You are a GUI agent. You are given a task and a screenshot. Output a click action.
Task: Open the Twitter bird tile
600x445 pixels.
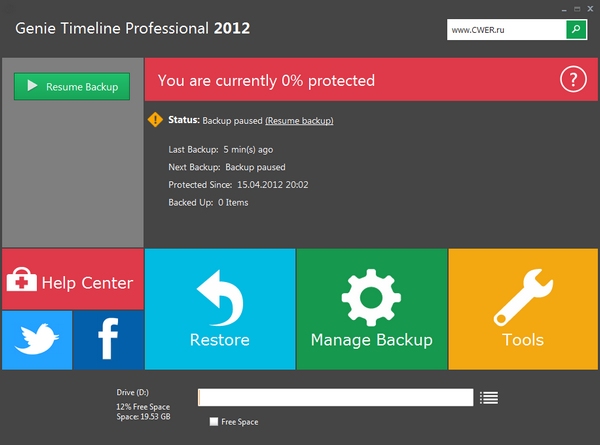pos(37,341)
